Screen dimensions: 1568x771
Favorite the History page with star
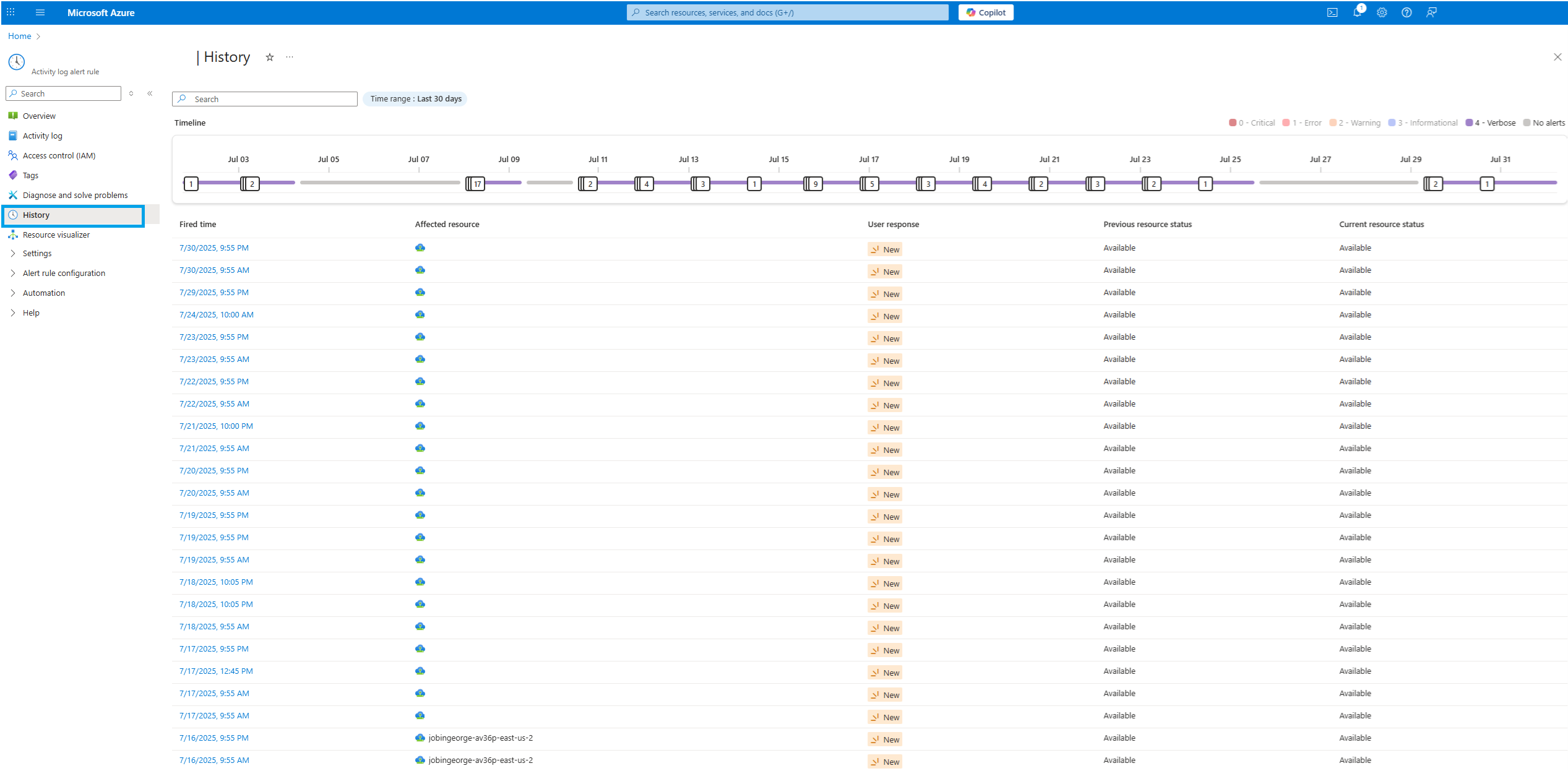pos(270,58)
